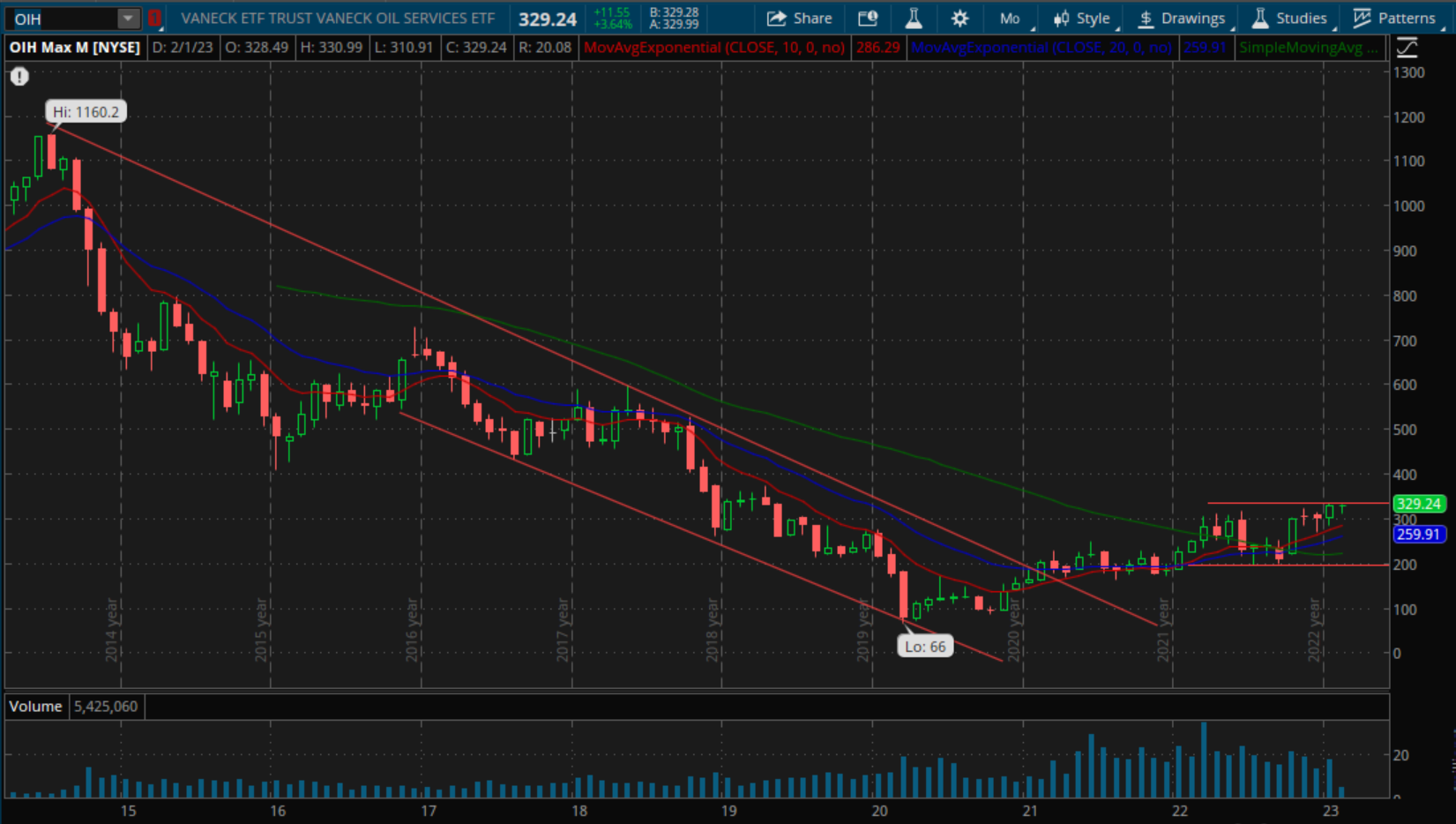The image size is (1456, 824).
Task: Click the VANECK OIL SERVICES ETF description
Action: pos(337,18)
